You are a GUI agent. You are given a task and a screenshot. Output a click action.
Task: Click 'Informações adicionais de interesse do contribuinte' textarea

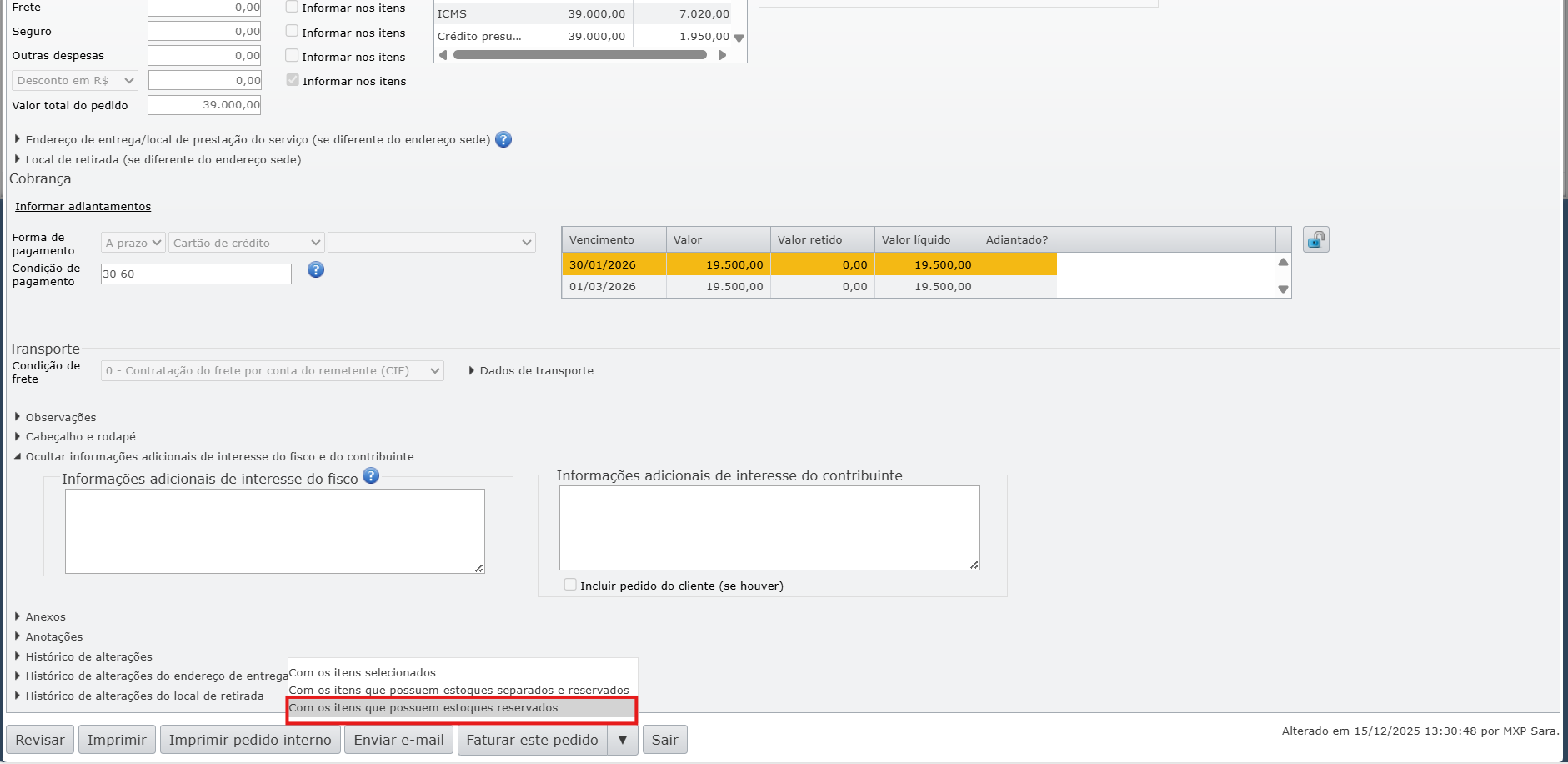[769, 528]
